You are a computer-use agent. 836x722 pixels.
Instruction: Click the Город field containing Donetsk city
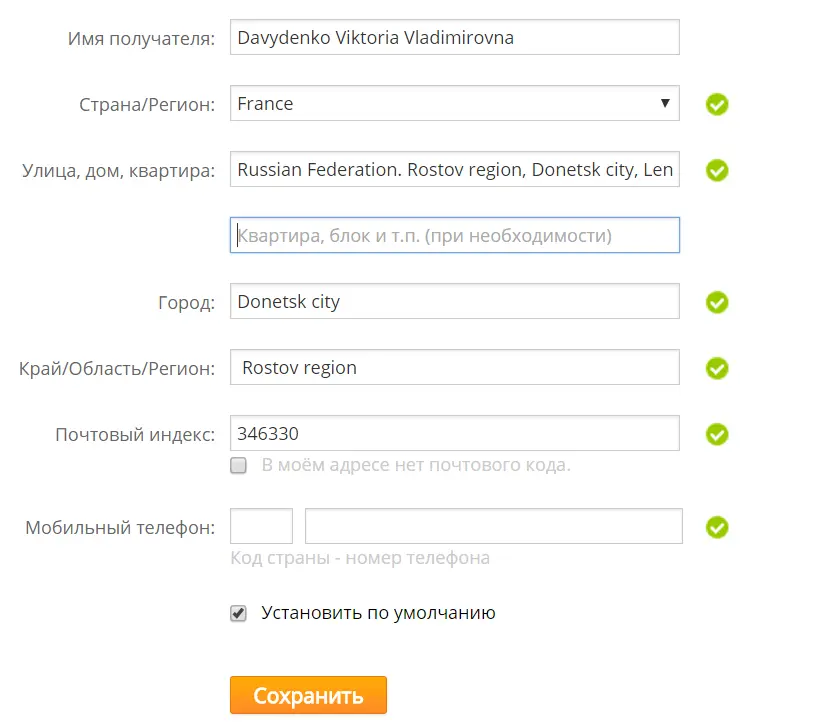tap(454, 301)
